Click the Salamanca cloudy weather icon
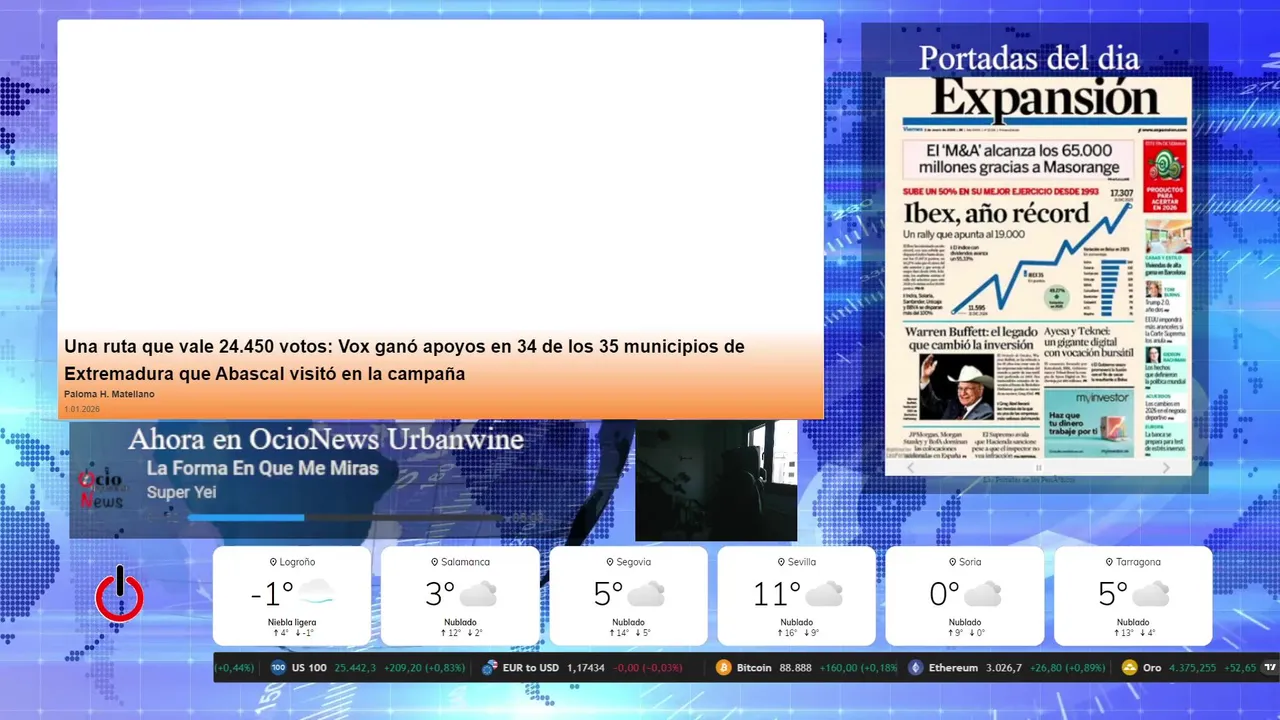 click(478, 593)
